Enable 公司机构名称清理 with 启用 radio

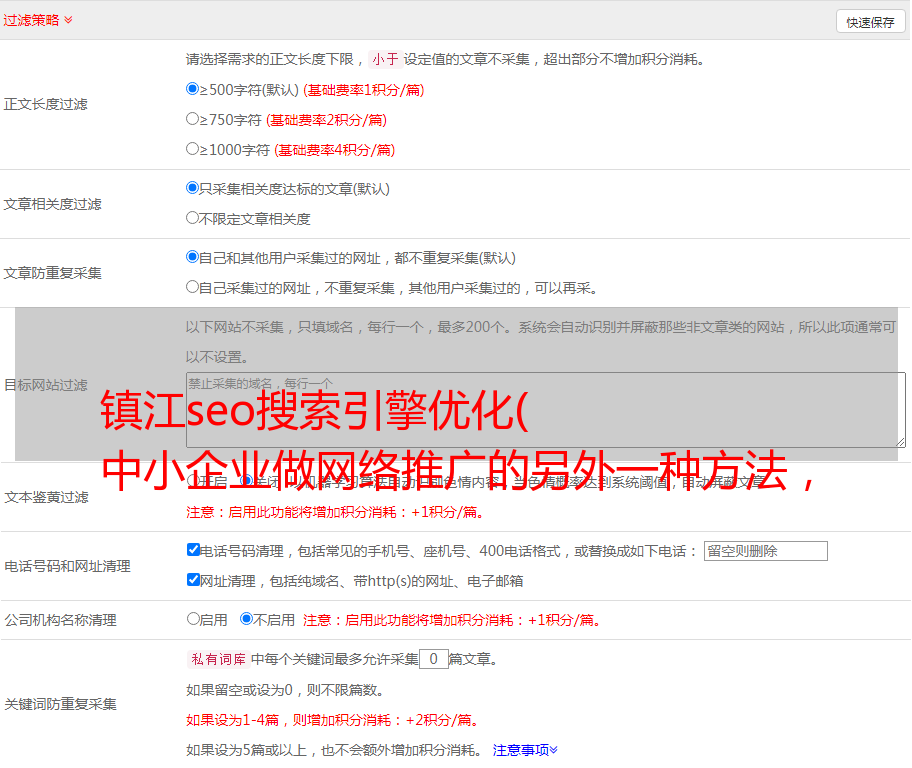tap(193, 619)
